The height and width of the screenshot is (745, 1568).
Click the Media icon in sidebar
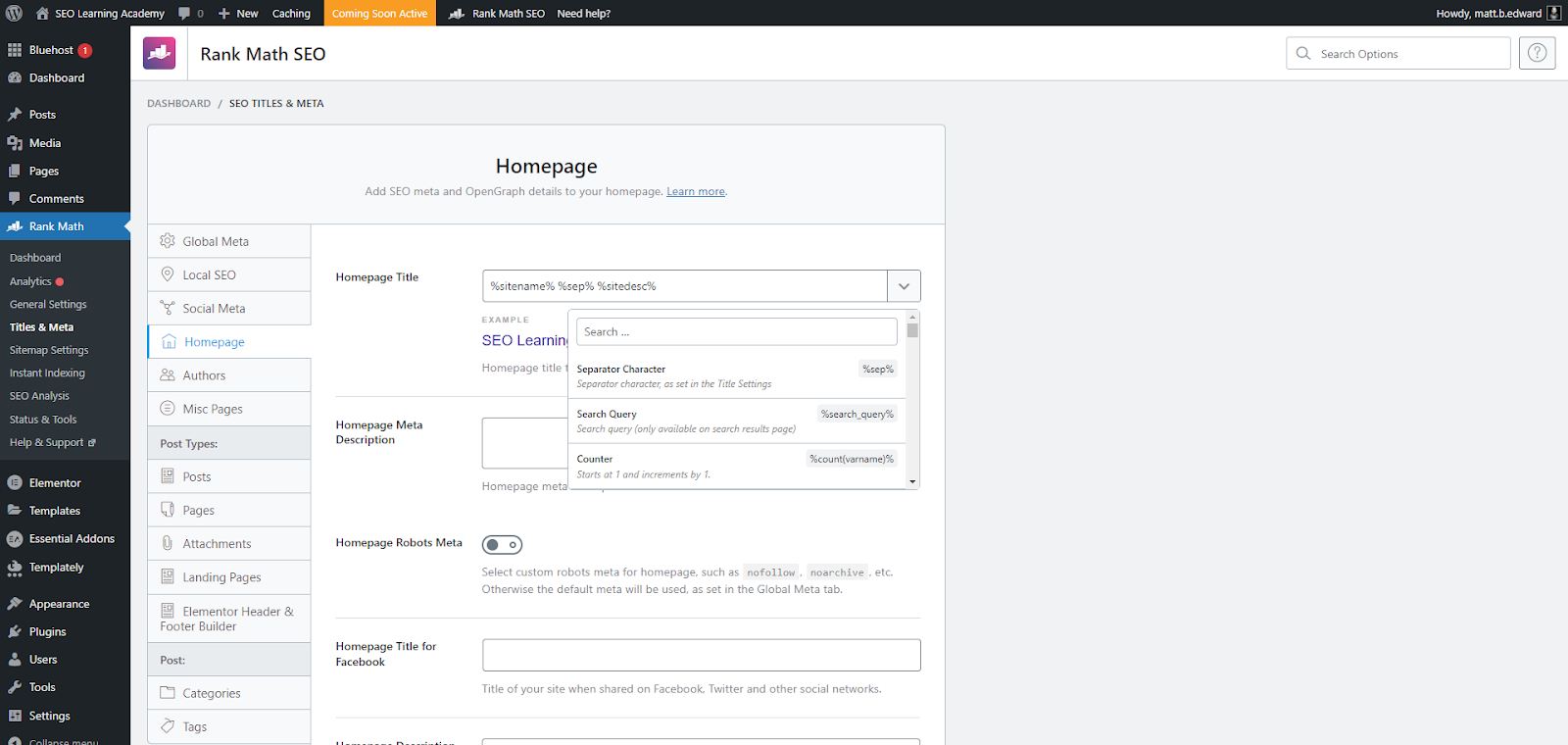coord(15,143)
